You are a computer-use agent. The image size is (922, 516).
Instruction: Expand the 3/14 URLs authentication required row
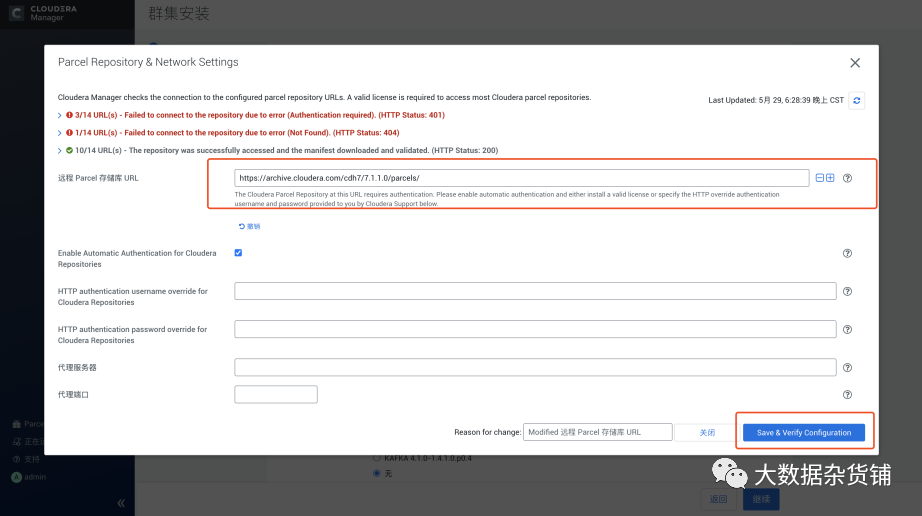point(59,115)
